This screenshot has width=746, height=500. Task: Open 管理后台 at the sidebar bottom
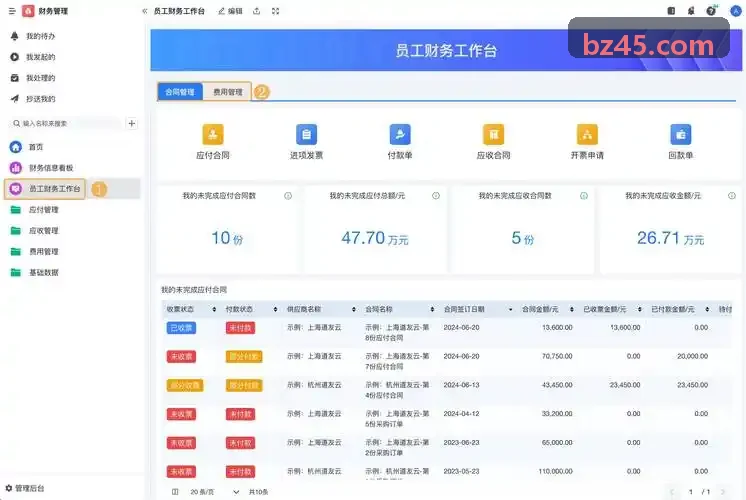[25, 488]
